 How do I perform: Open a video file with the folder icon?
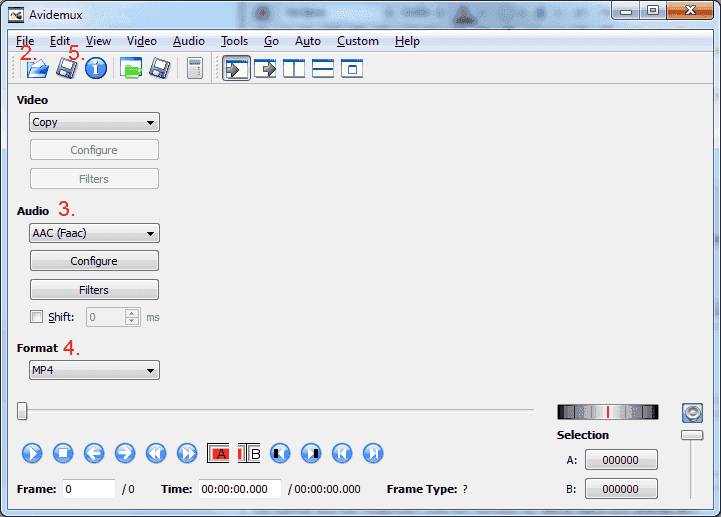(37, 69)
